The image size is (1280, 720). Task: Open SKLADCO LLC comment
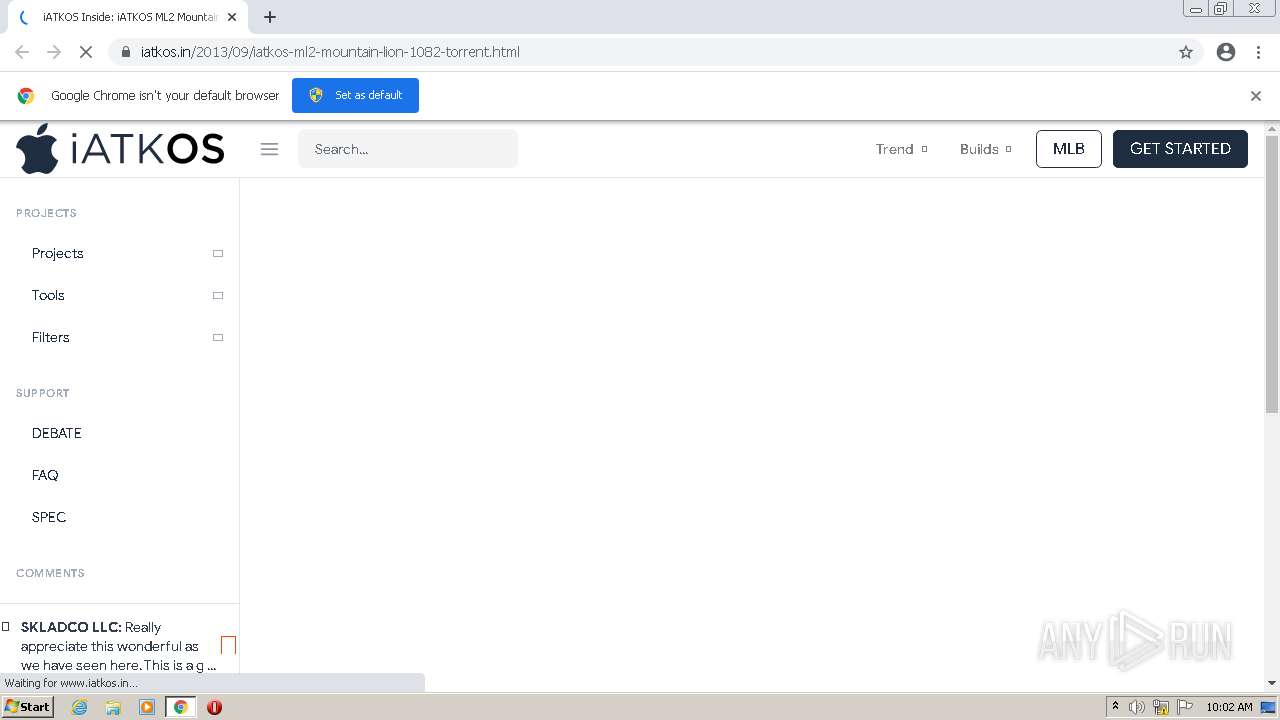[118, 646]
